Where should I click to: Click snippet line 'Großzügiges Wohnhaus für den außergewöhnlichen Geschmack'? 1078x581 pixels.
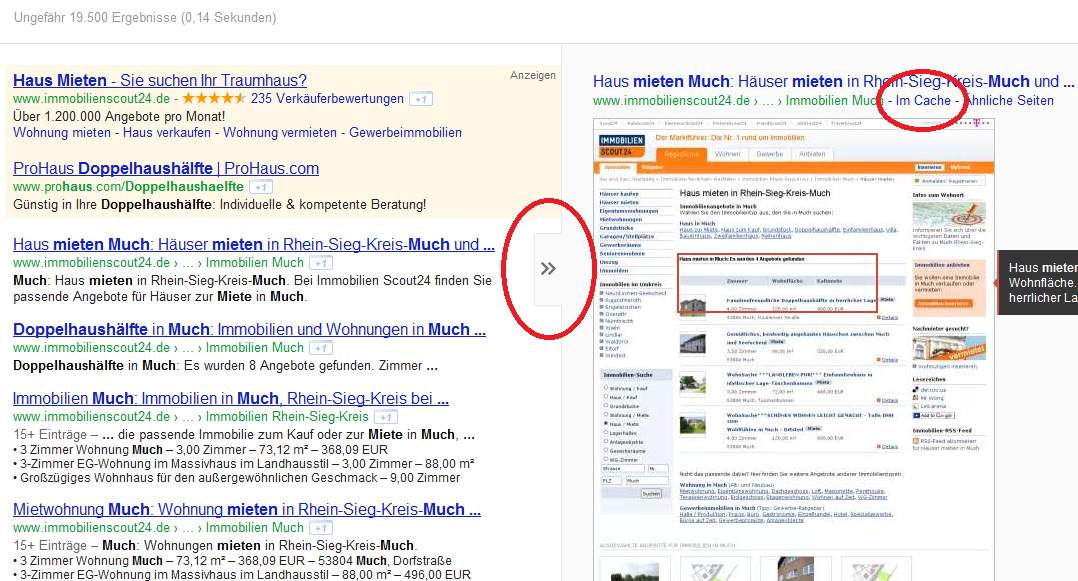tap(236, 478)
